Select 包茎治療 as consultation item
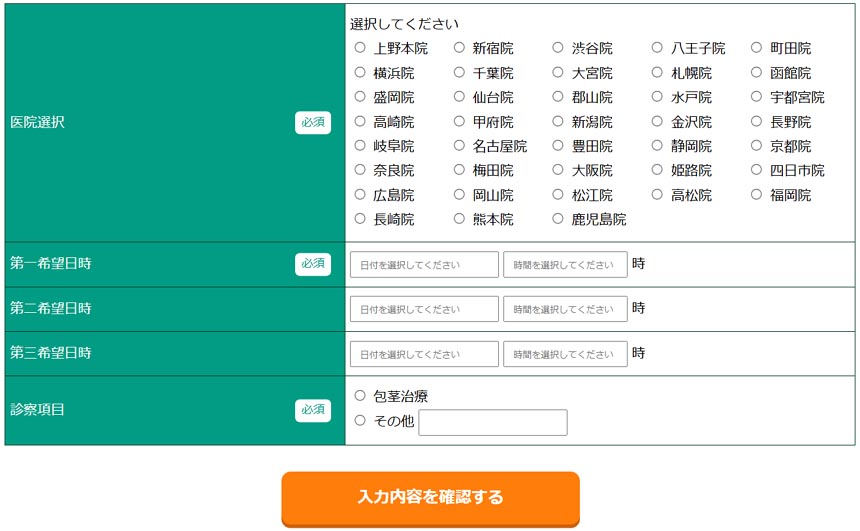 360,396
